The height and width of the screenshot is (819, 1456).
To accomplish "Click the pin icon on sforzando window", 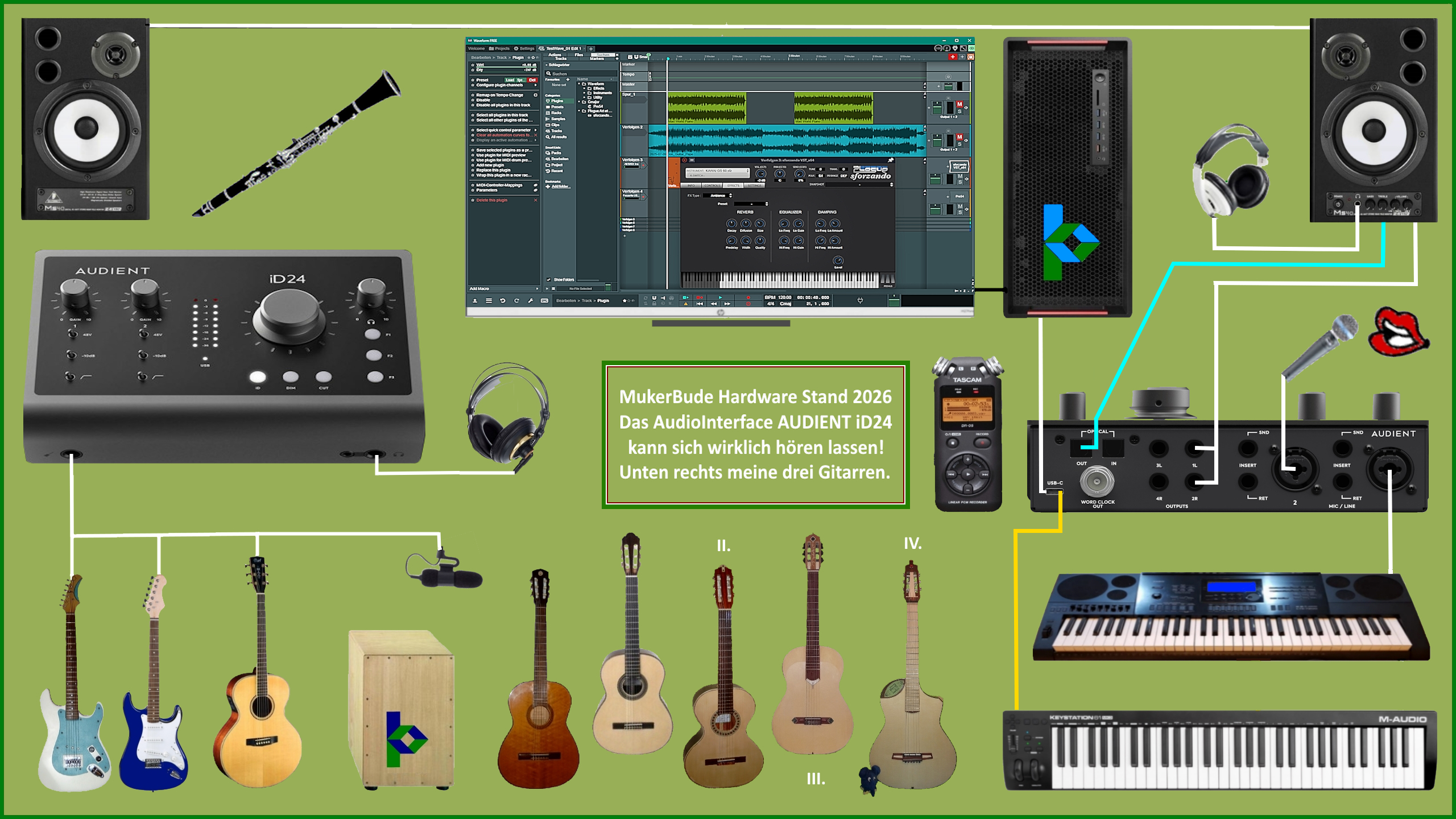I will click(x=890, y=160).
